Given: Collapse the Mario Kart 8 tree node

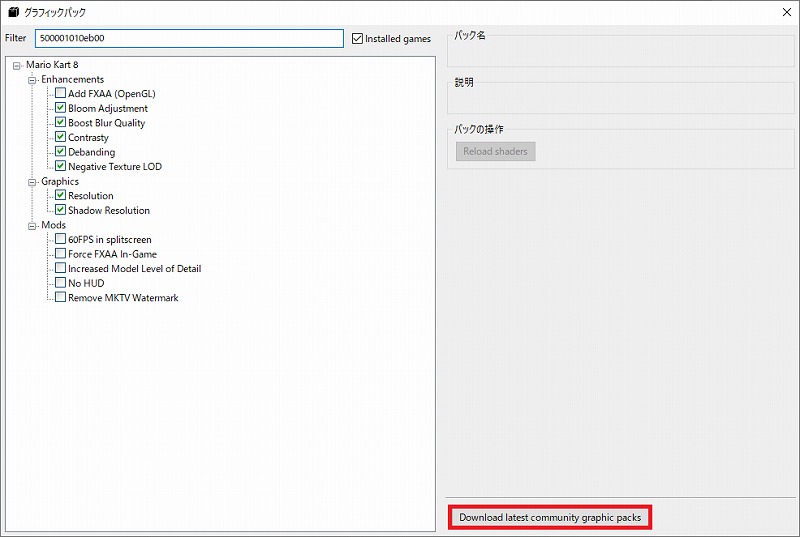Looking at the screenshot, I should point(17,65).
